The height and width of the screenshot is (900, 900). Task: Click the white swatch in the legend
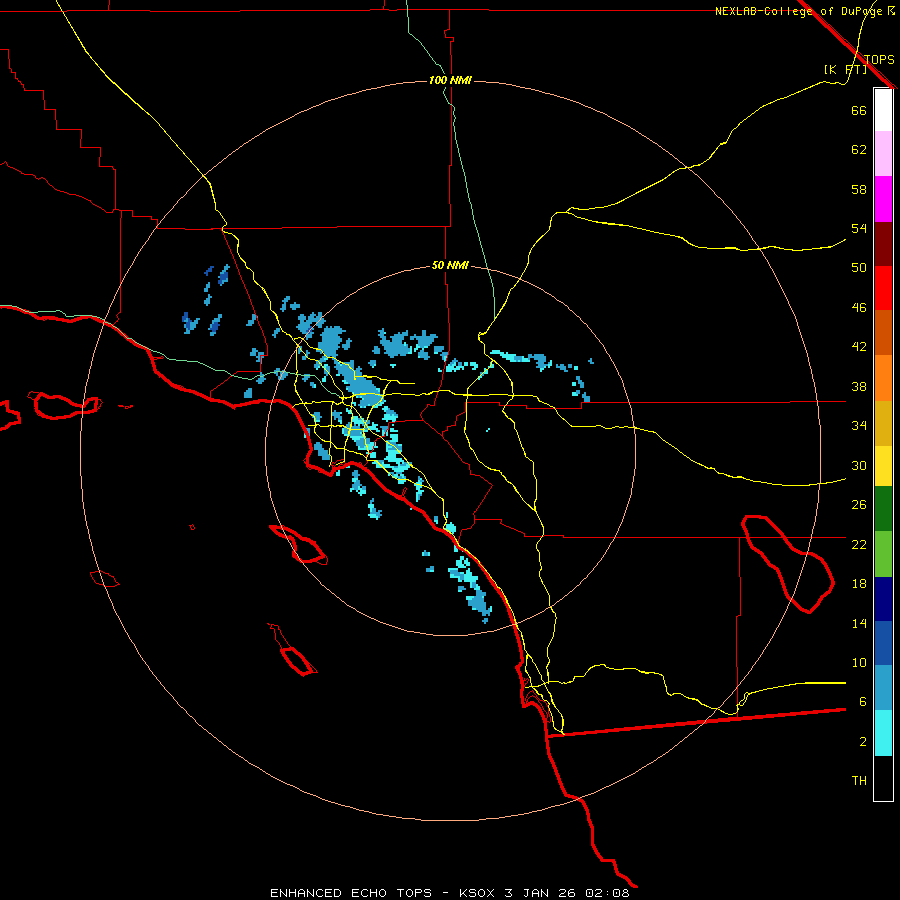coord(883,110)
